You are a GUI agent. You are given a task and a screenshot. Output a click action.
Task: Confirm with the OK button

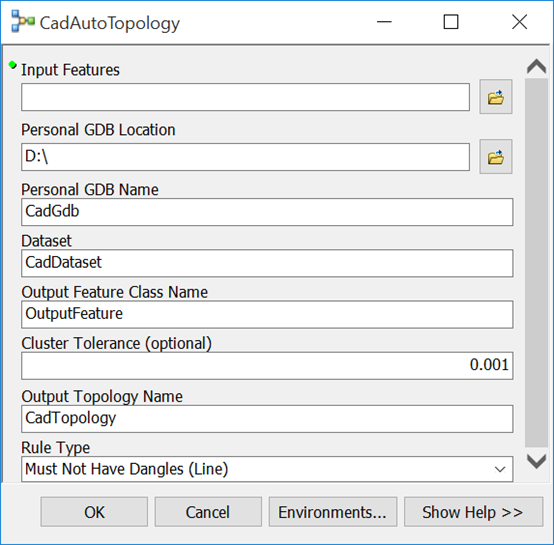94,512
